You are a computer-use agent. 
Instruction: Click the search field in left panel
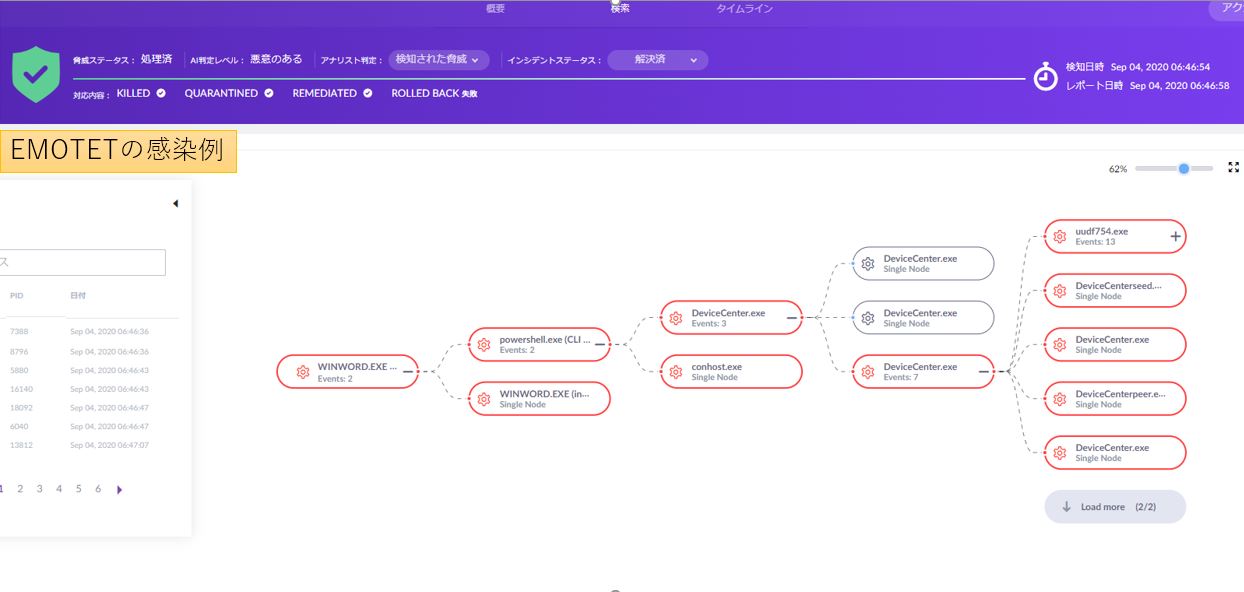[x=82, y=262]
